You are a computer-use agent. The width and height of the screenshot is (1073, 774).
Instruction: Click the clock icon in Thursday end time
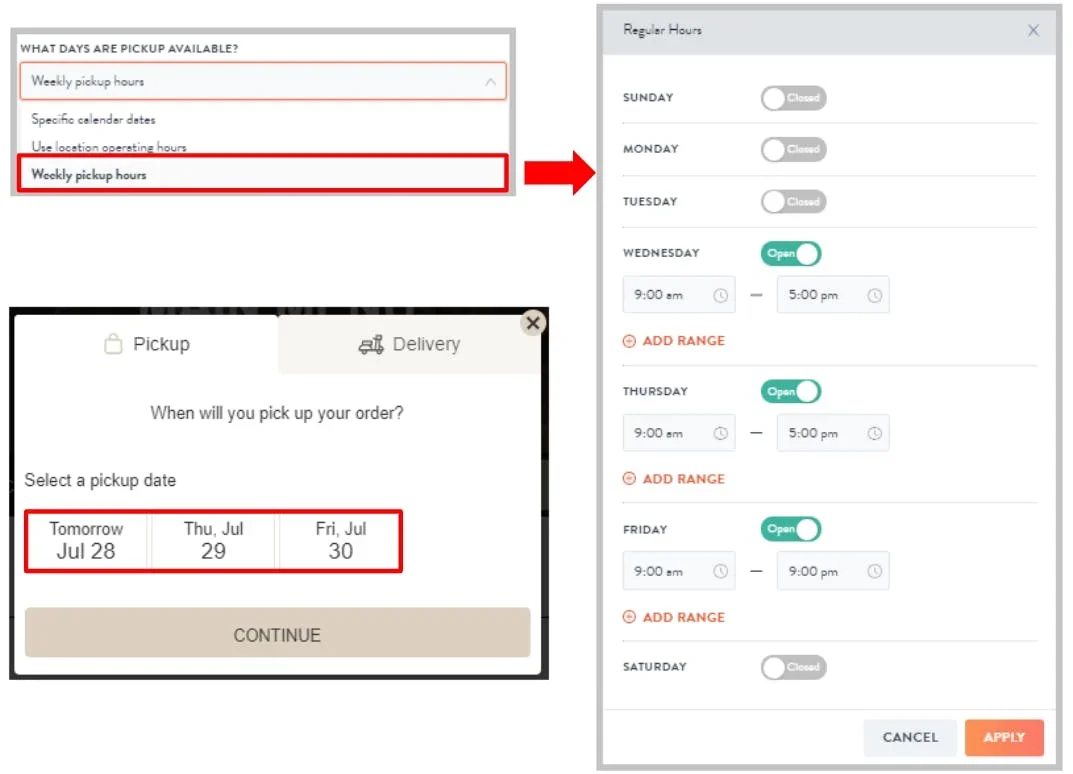pos(875,433)
